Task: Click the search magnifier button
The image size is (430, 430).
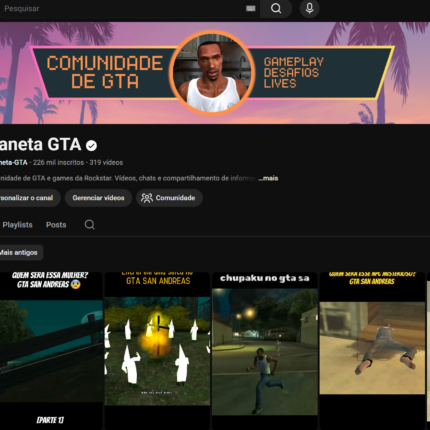Action: coord(276,8)
